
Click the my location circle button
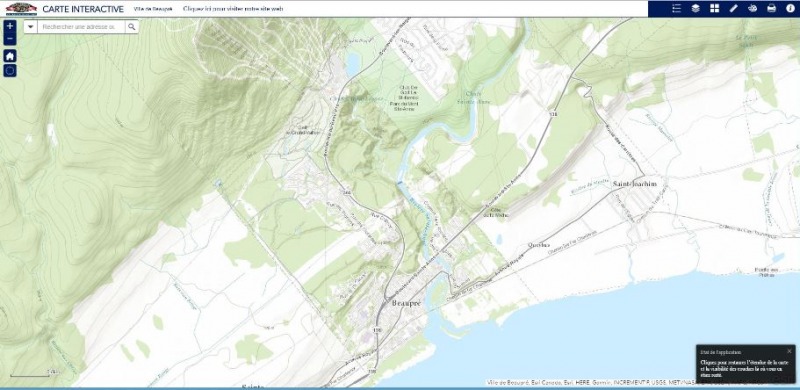[x=10, y=70]
